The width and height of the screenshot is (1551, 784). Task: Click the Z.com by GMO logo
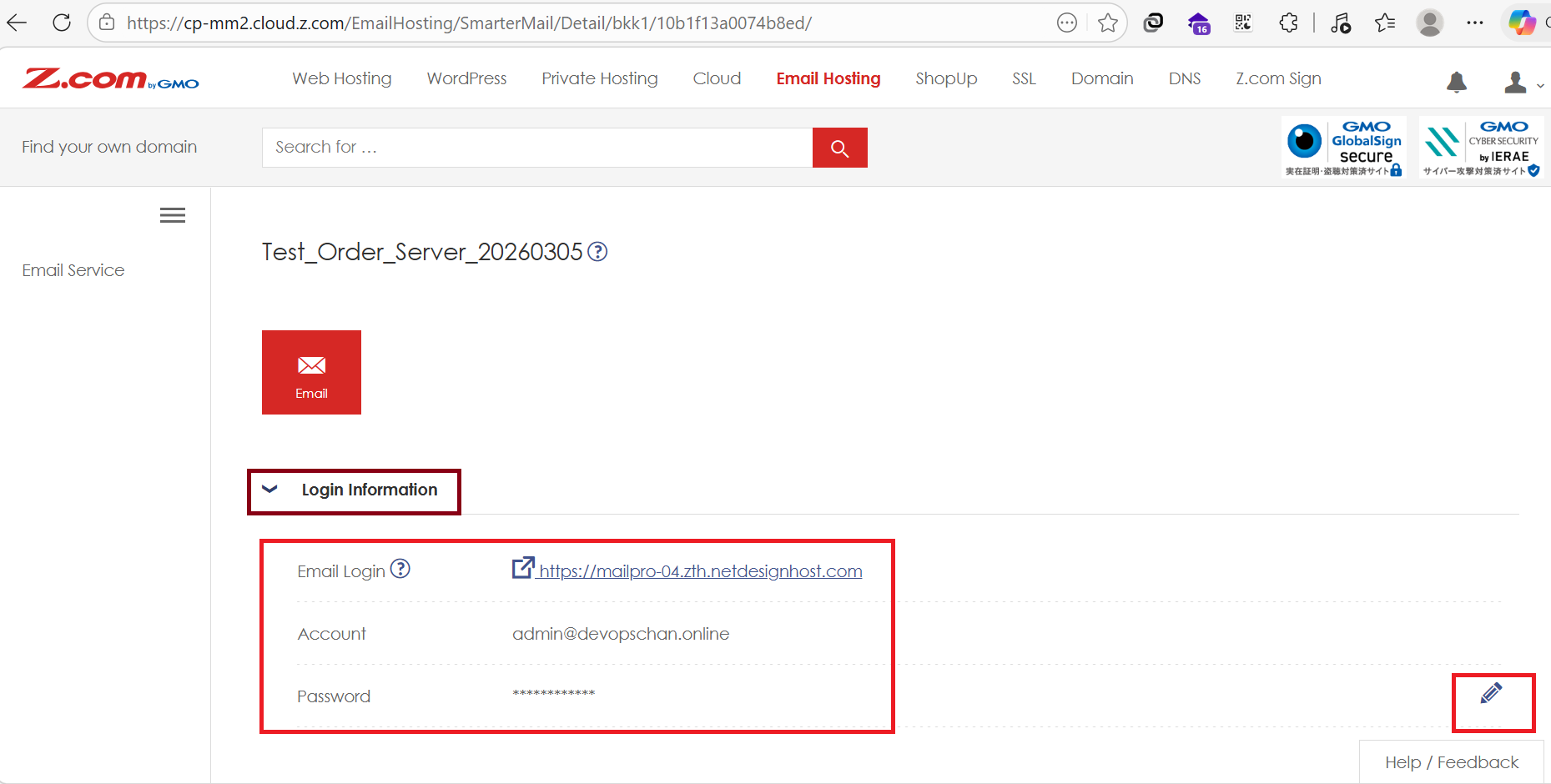[x=111, y=78]
